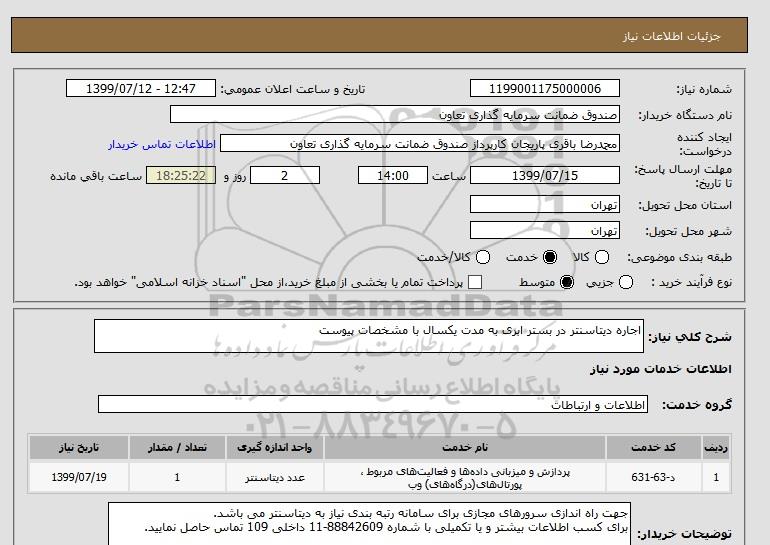Click the شماره نیاز label
Viewport: 770px width, 545px height.
(704, 89)
